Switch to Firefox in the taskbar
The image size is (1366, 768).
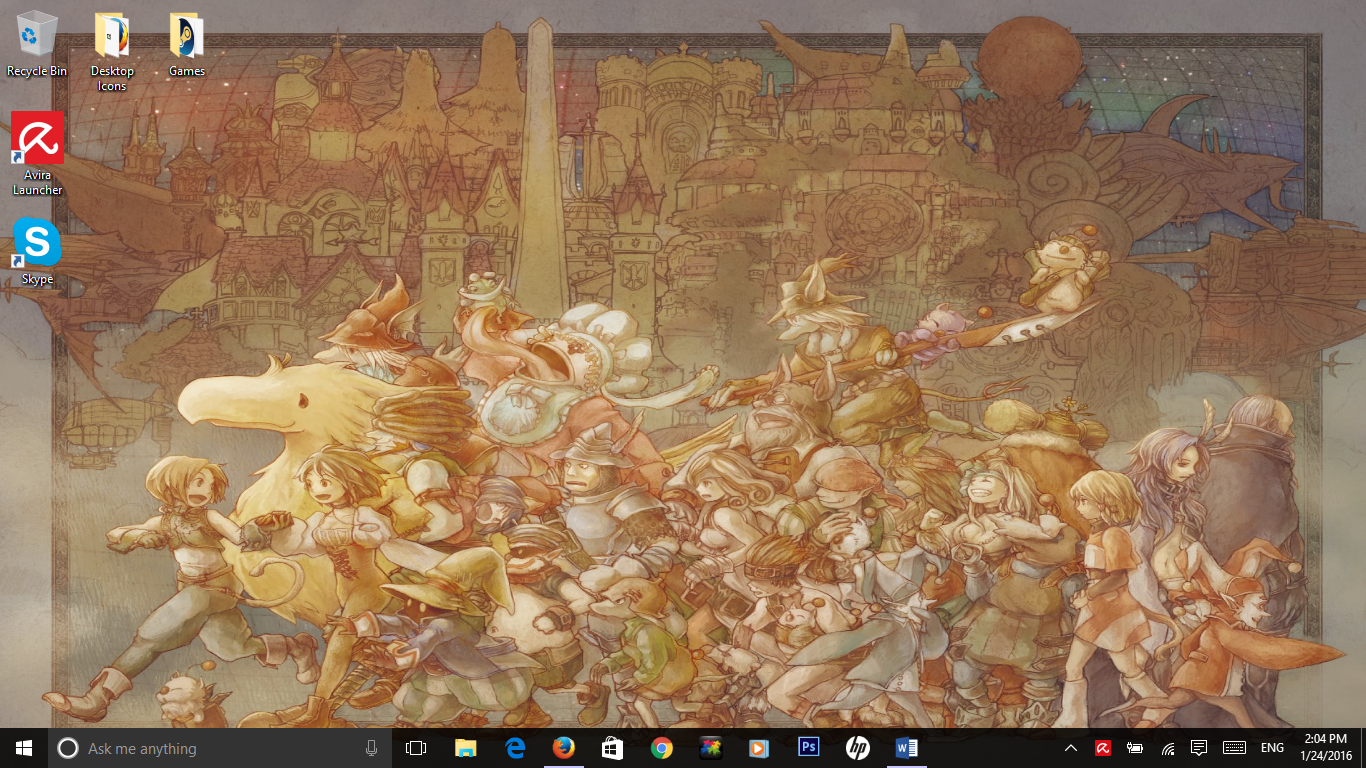click(564, 748)
